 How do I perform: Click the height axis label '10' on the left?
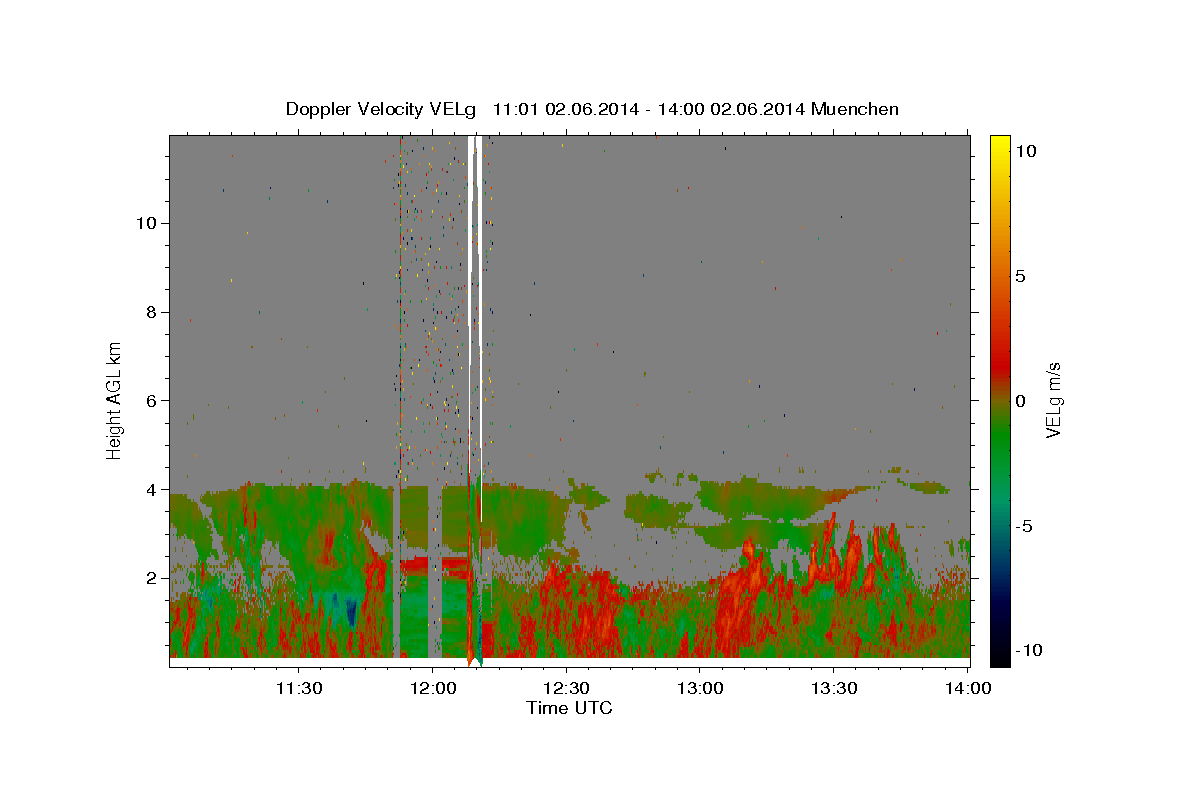point(145,222)
